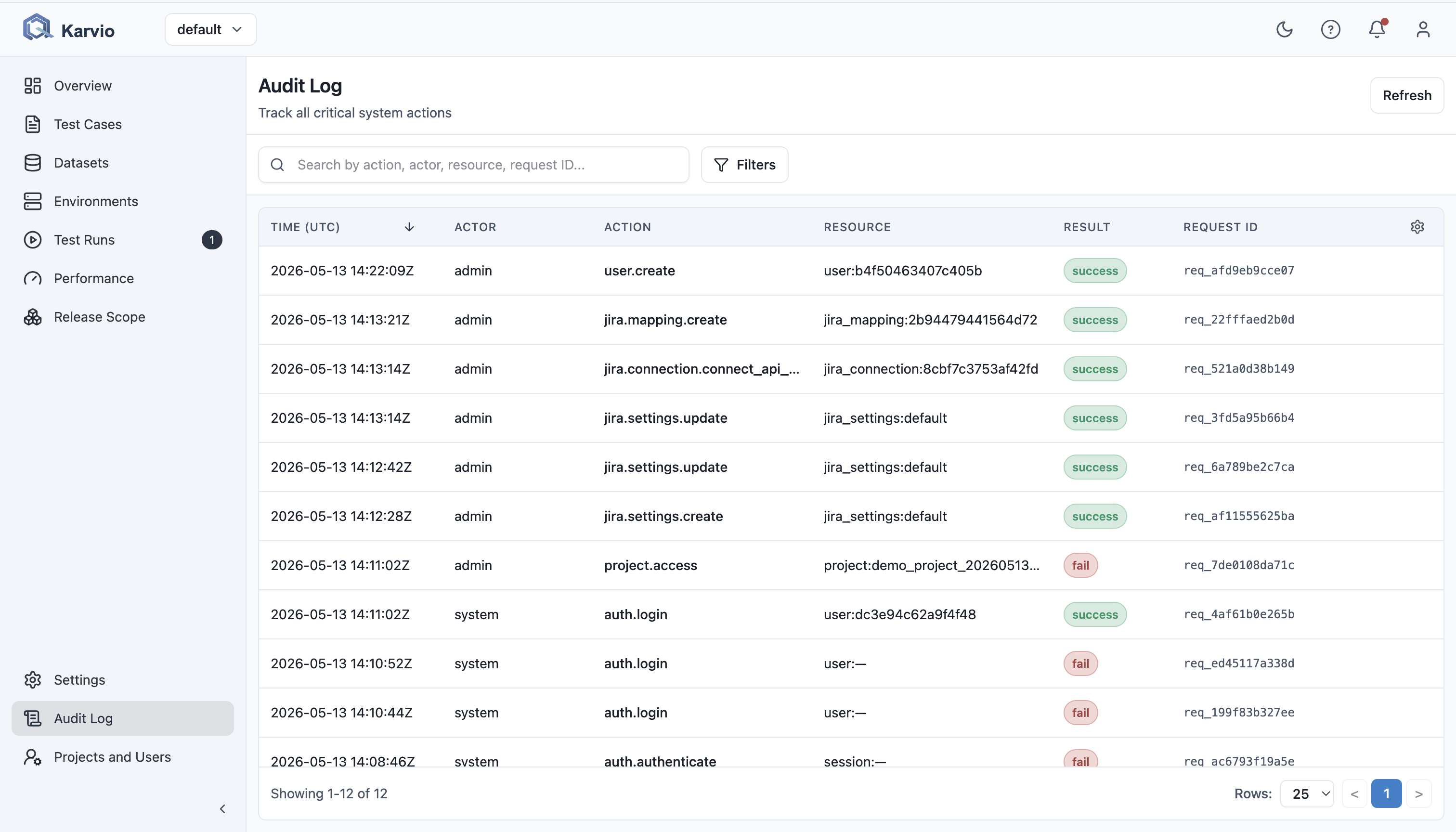Select timestamp 2026-05-13 14:12:42Z
Viewport: 1456px width, 832px height.
[341, 468]
